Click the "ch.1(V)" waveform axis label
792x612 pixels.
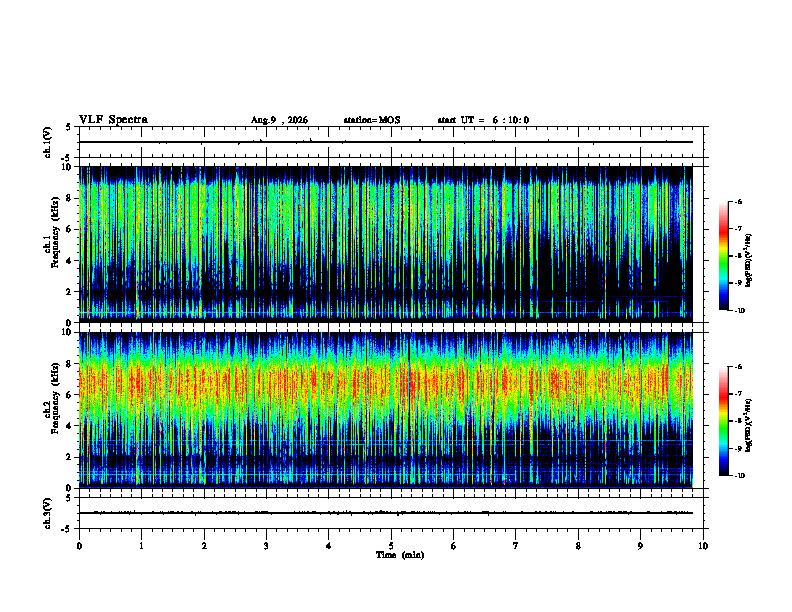[47, 142]
